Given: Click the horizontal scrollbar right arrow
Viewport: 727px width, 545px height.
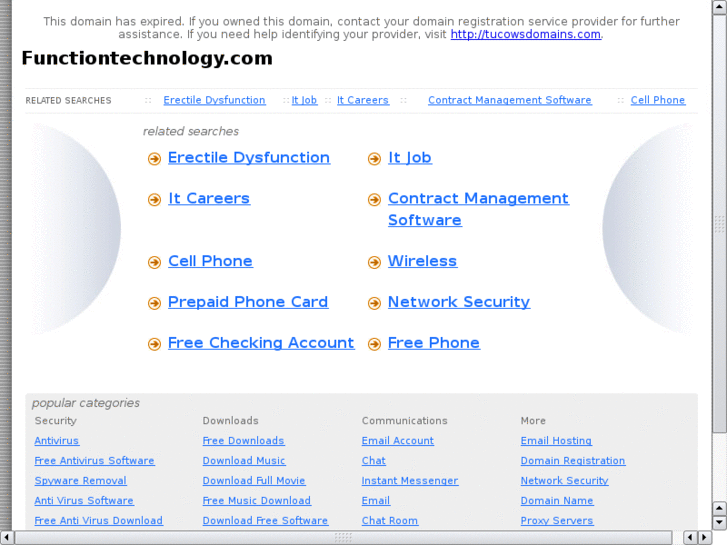Looking at the screenshot, I should coord(704,537).
